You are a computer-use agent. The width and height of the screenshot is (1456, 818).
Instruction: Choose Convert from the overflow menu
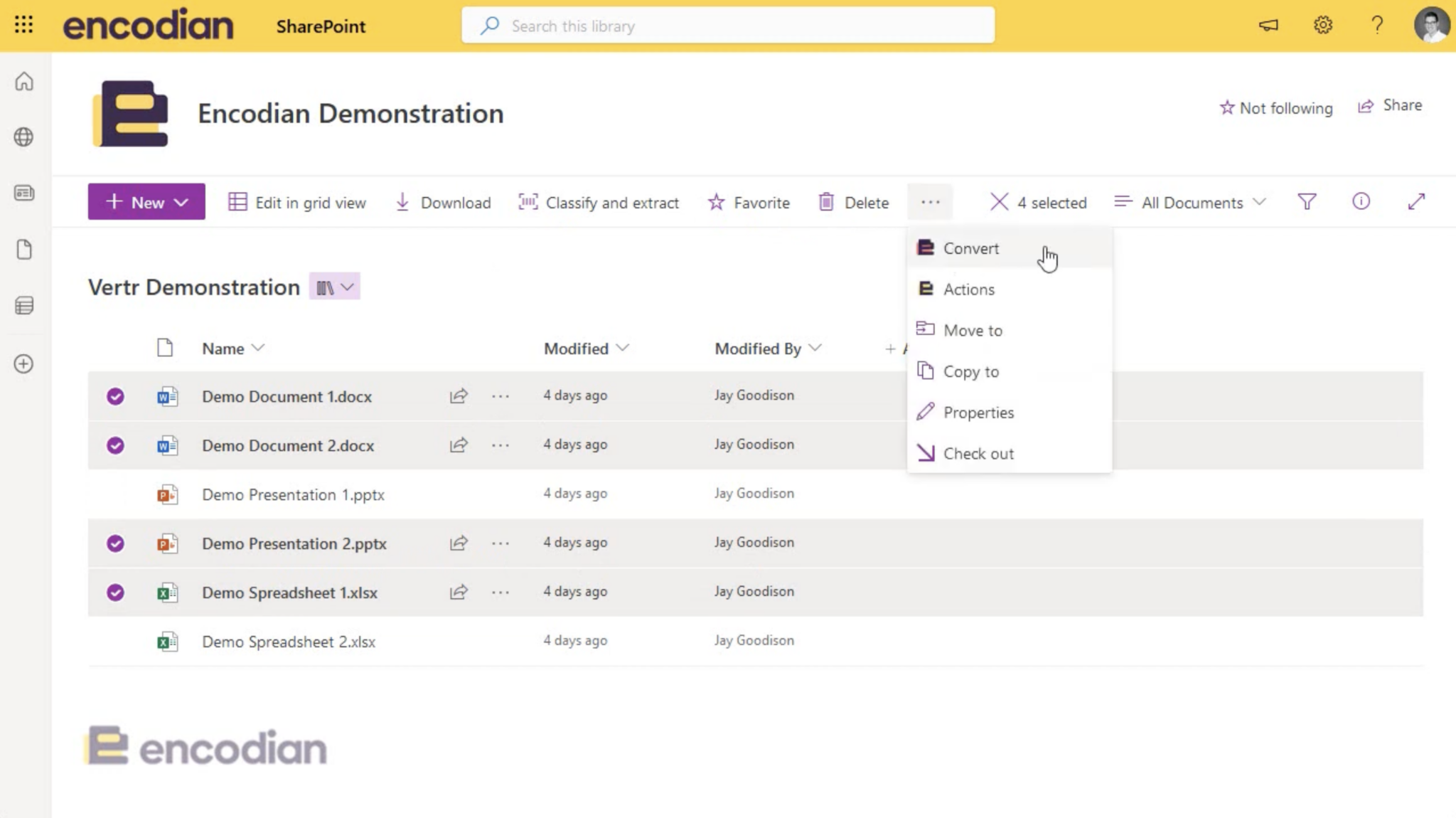click(x=1010, y=248)
